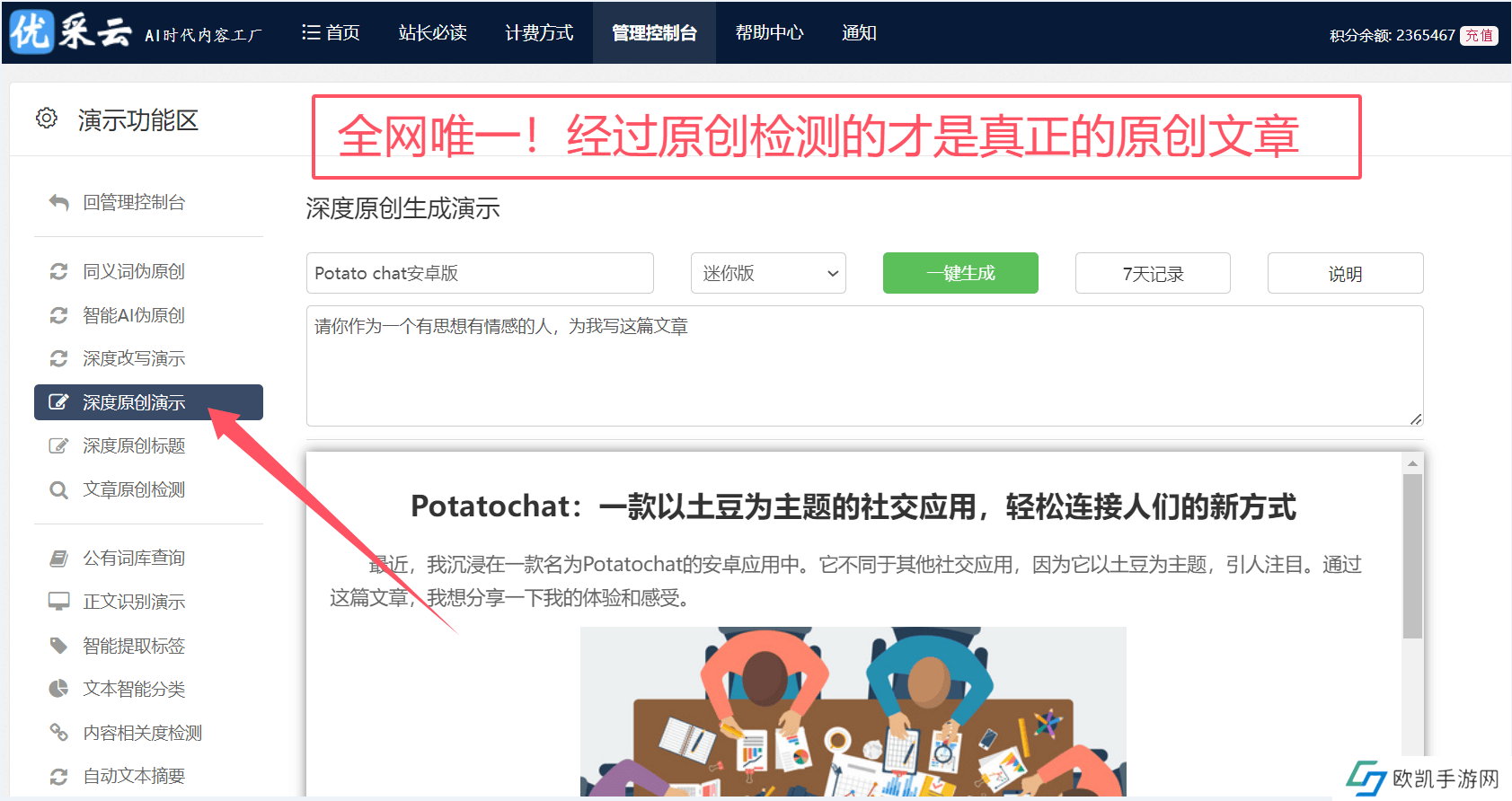Open 公有词库查询 in the sidebar

(134, 559)
